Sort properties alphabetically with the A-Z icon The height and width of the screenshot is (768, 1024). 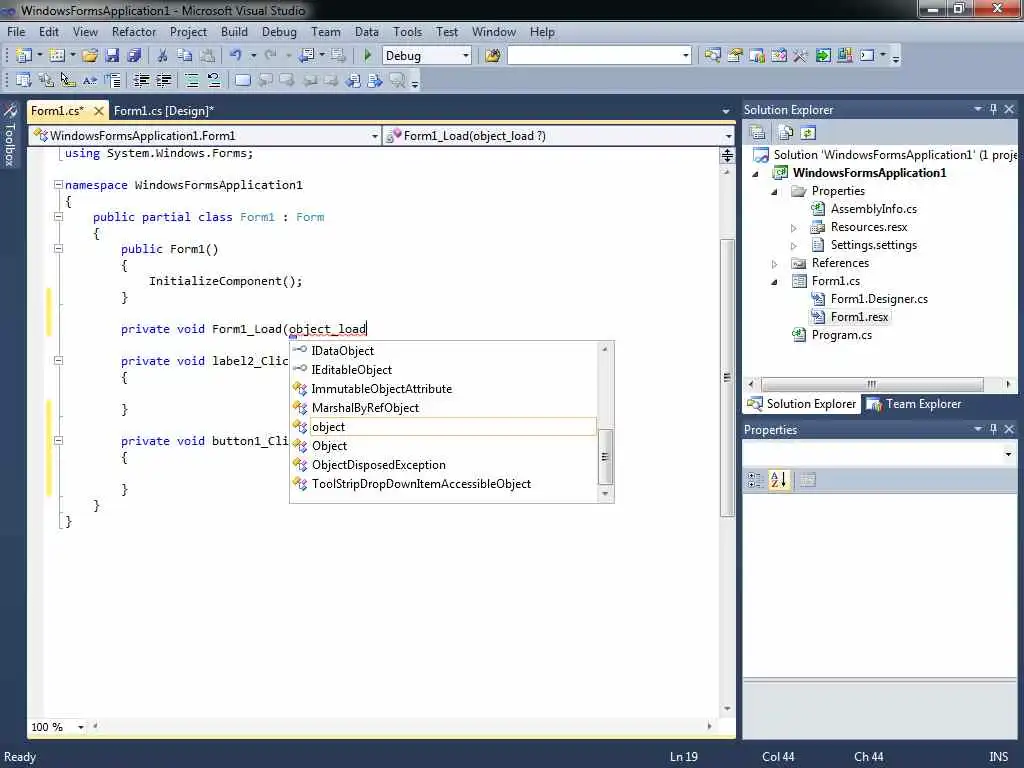coord(778,480)
